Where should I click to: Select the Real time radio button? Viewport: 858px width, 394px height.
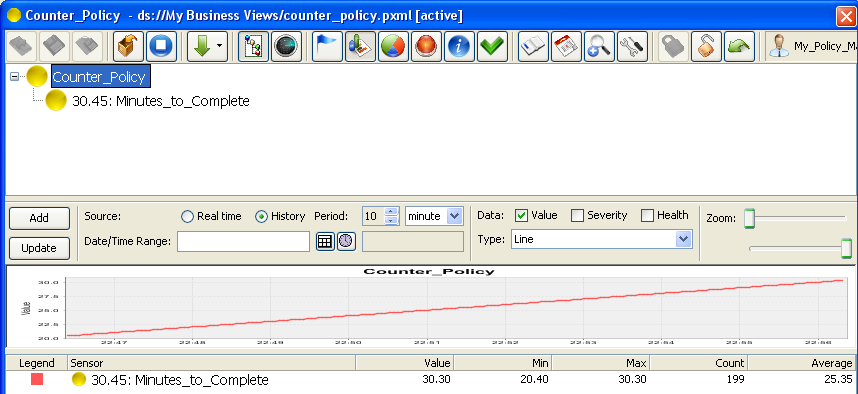point(187,217)
